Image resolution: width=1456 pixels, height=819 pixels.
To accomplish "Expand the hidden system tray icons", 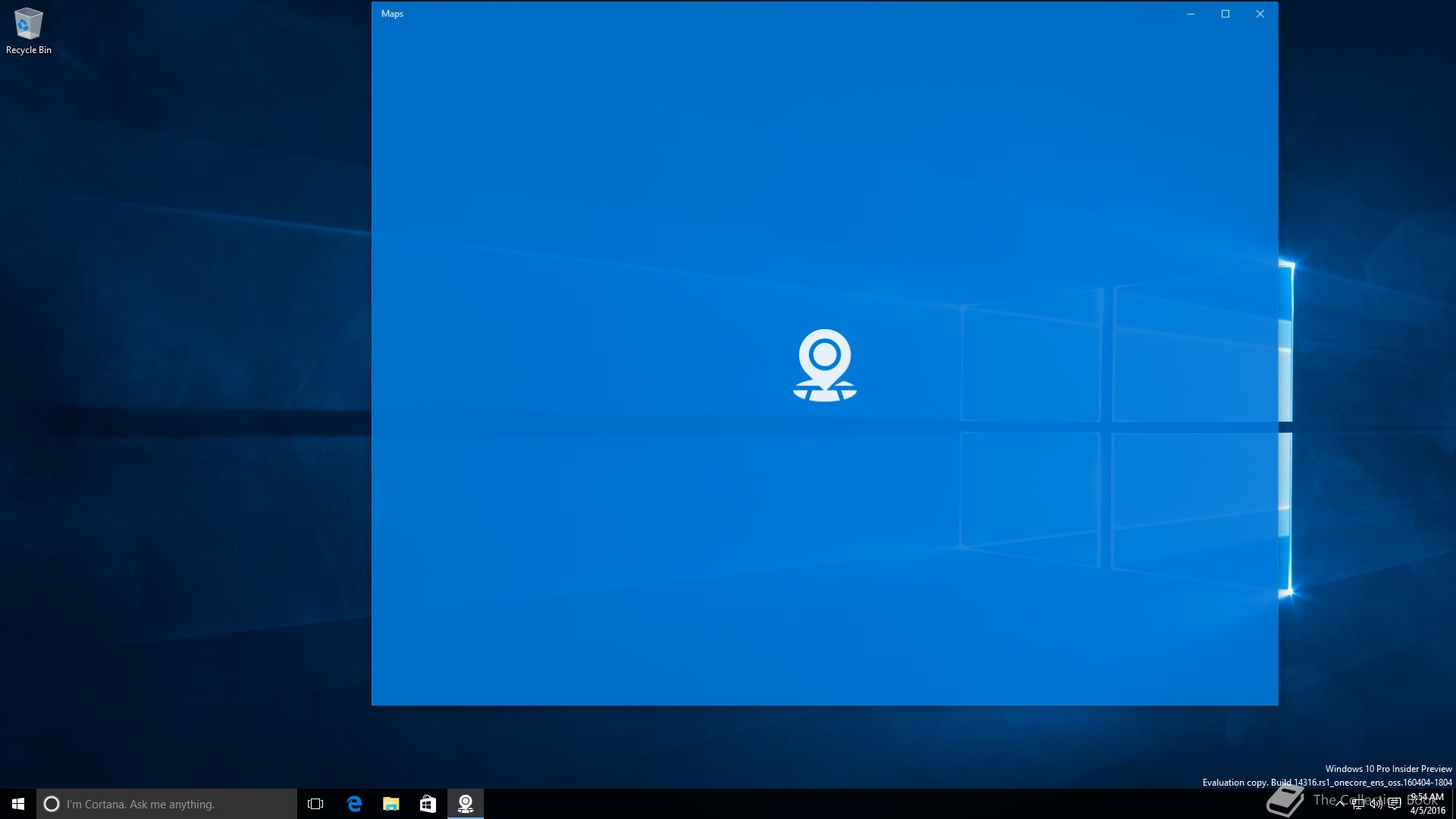I will (1340, 804).
